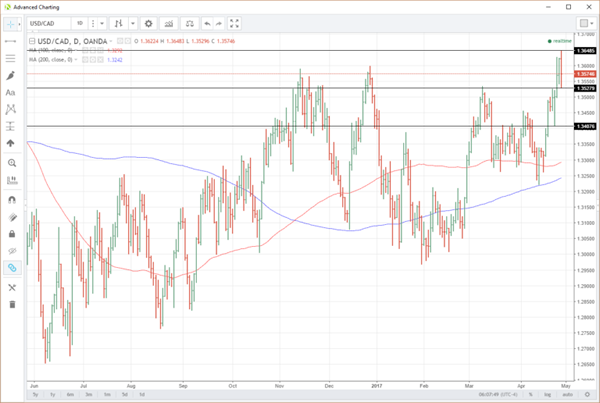Choose the text annotation tool

pyautogui.click(x=12, y=91)
